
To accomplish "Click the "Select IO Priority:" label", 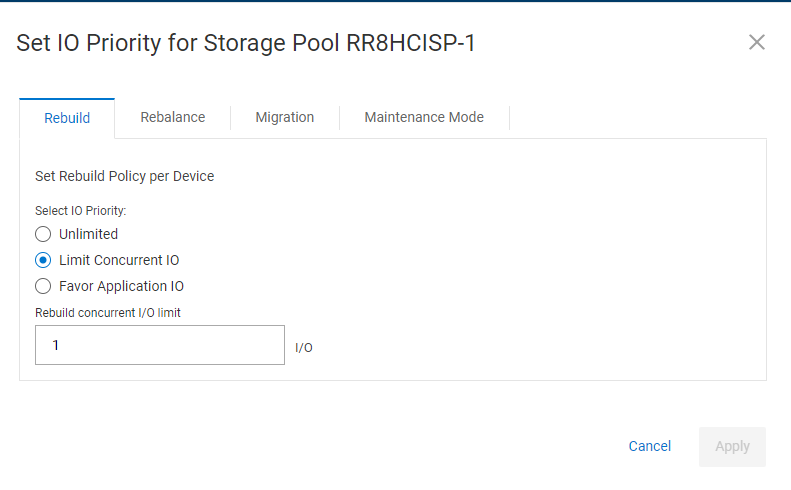I will [81, 211].
